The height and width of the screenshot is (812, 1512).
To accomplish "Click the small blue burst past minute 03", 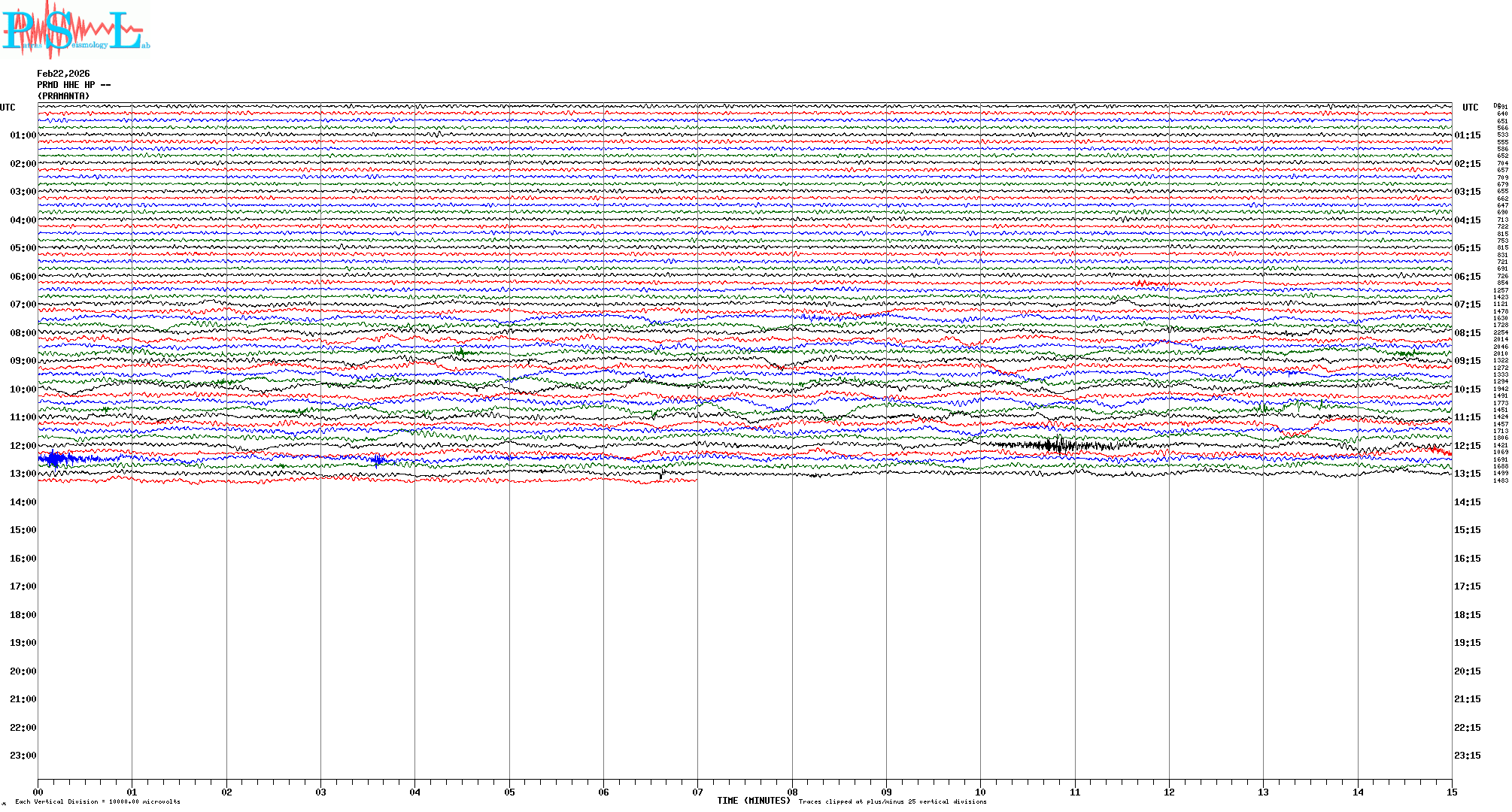I will click(x=378, y=460).
